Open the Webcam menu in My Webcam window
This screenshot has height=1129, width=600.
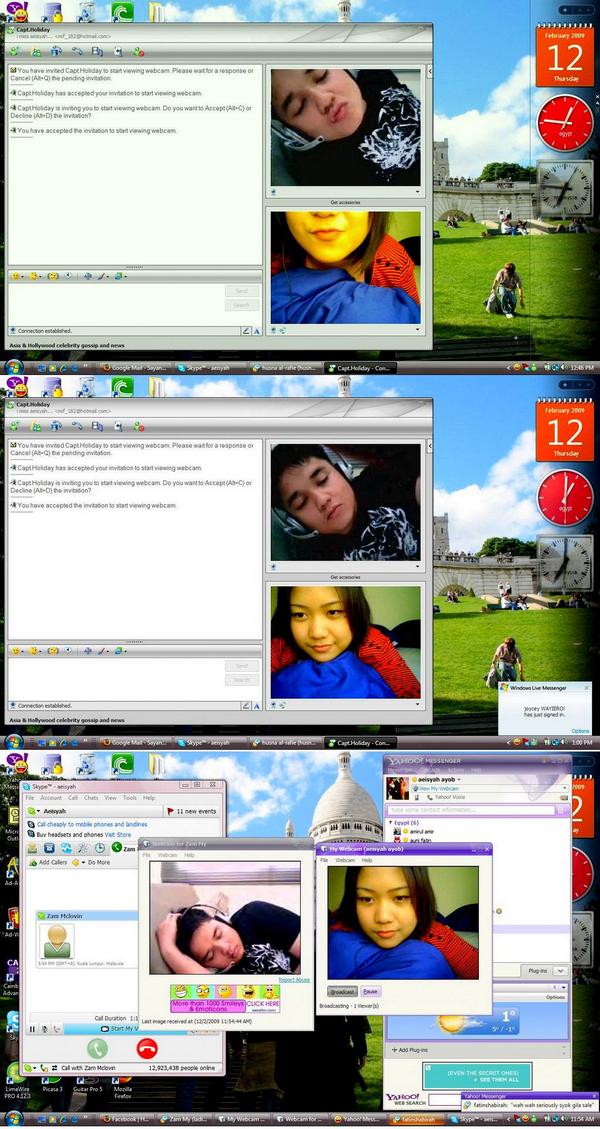point(345,860)
